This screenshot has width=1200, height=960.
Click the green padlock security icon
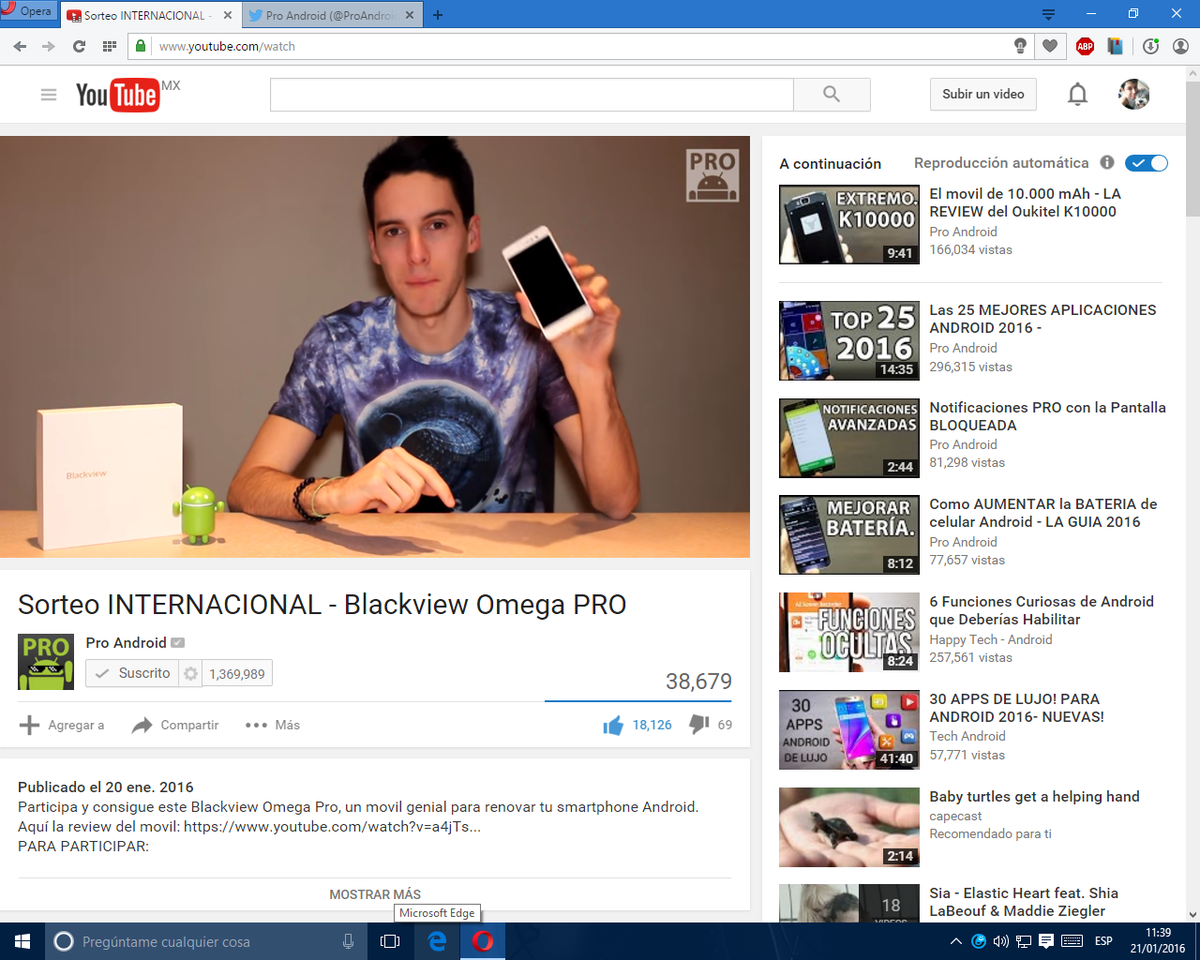pyautogui.click(x=141, y=46)
